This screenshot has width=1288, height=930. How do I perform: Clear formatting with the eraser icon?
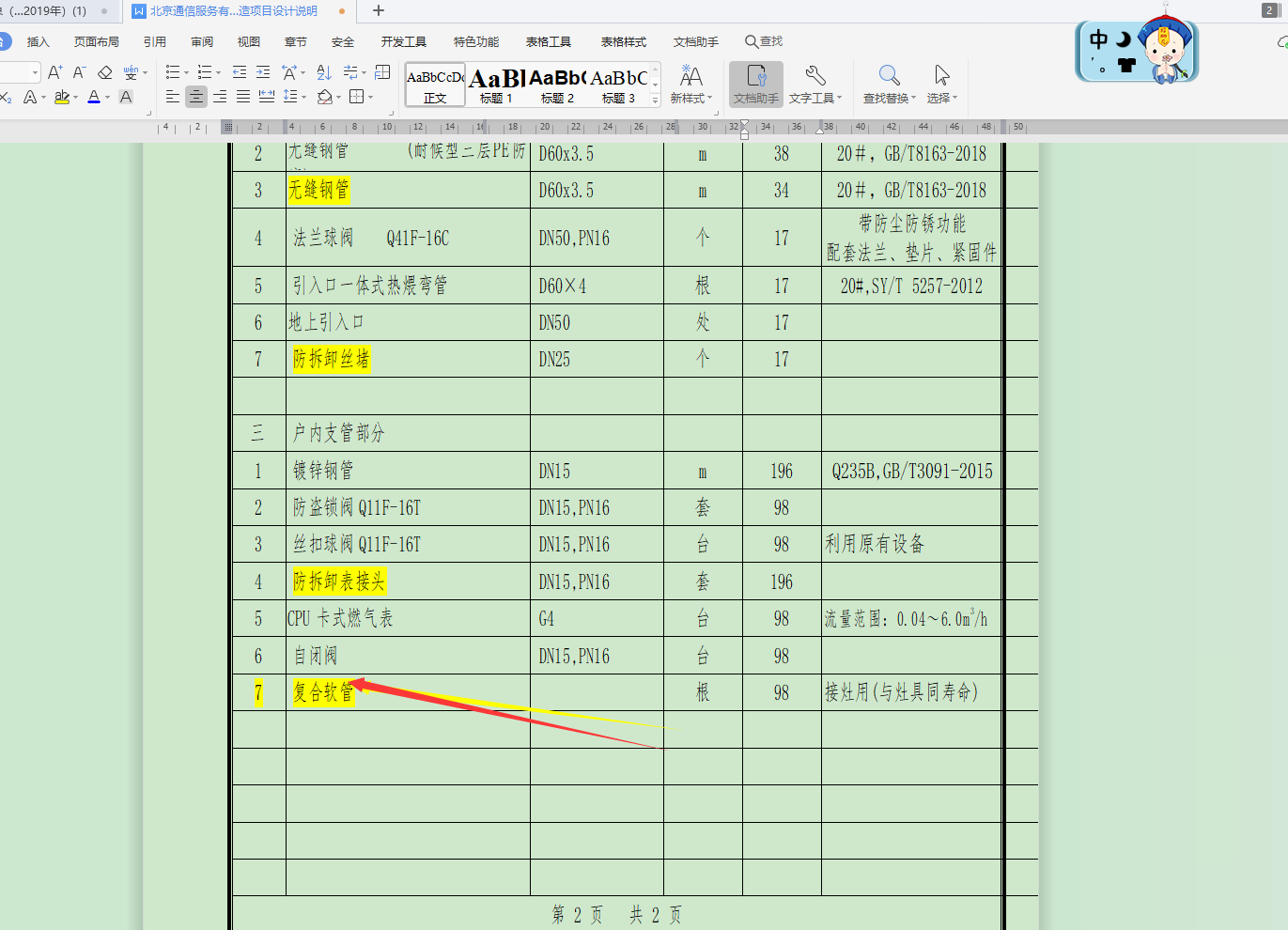(x=105, y=72)
